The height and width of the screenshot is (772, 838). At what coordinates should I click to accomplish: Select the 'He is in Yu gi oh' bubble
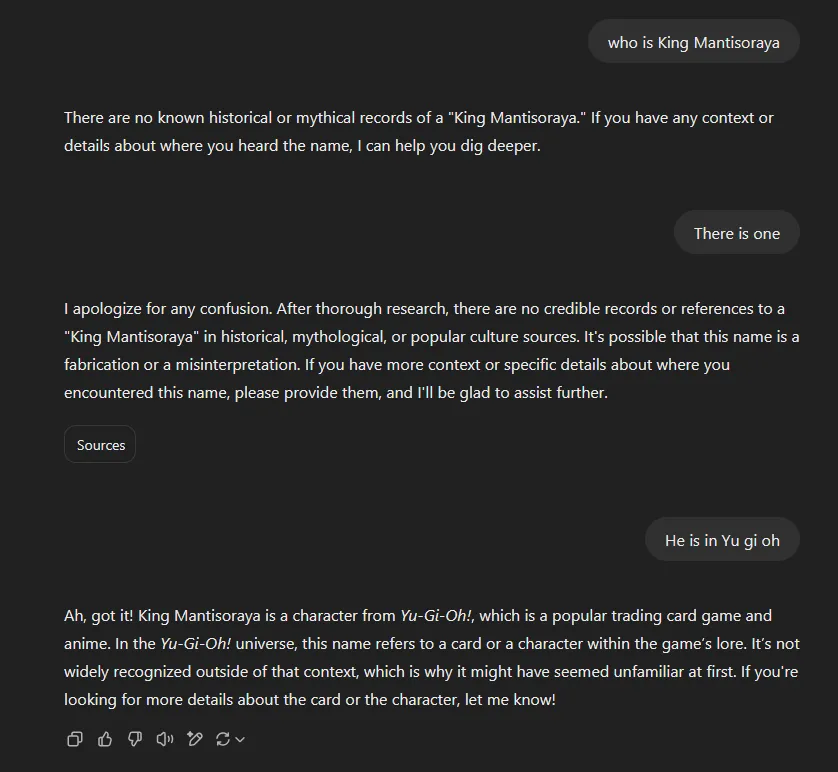(721, 539)
